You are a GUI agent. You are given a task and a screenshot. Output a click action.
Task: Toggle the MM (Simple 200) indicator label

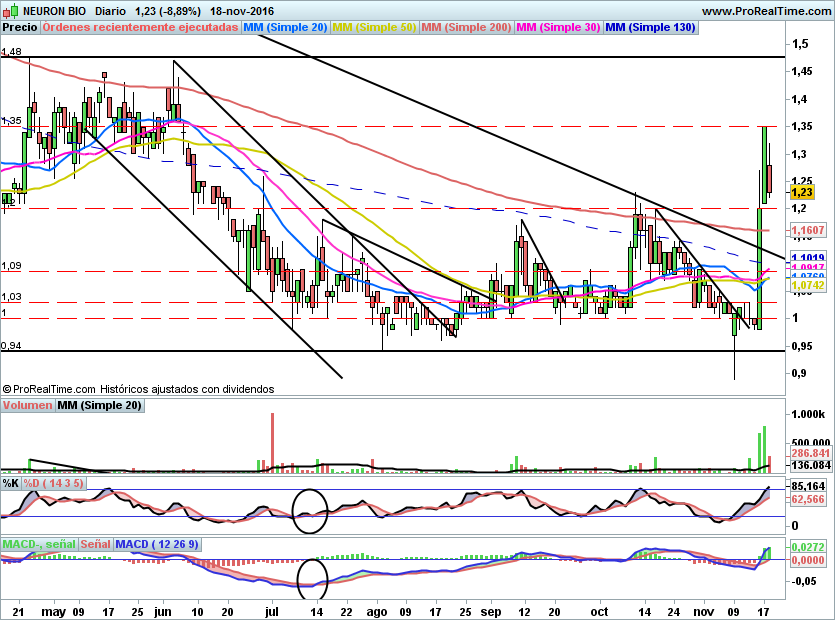pos(466,28)
